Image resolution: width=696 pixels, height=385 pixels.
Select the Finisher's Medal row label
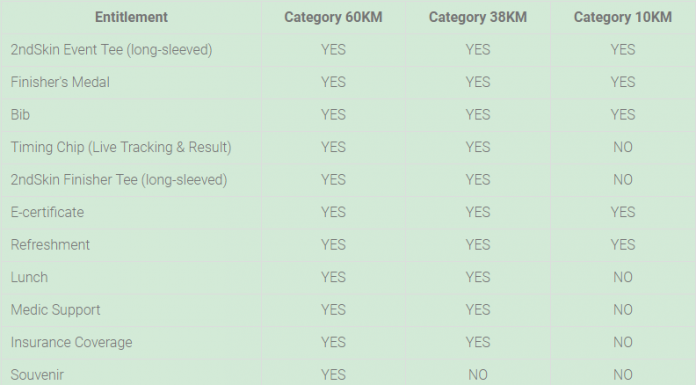pos(60,82)
